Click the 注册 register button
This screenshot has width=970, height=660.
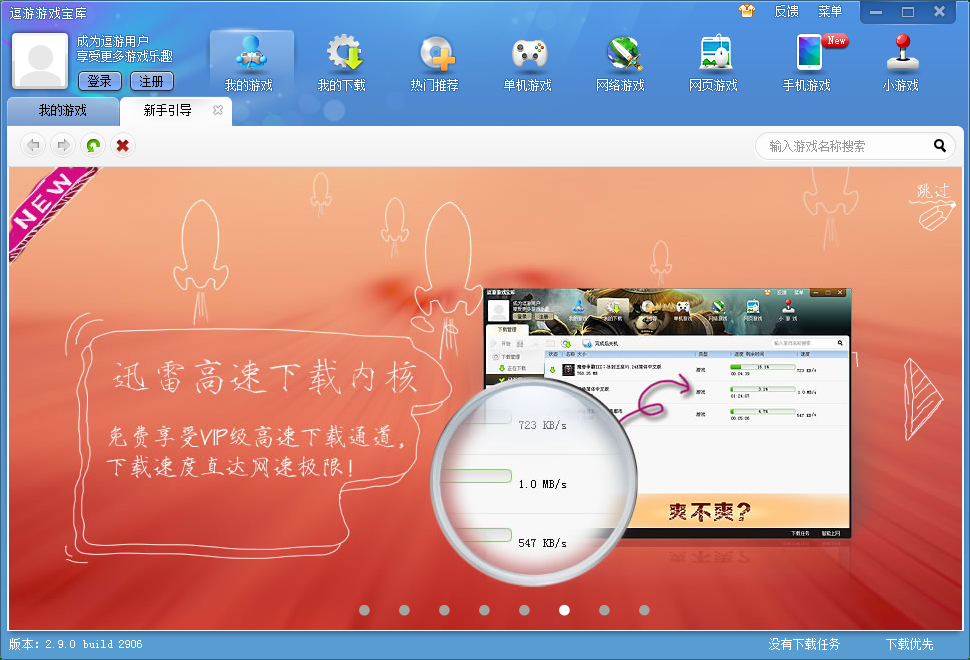click(152, 81)
